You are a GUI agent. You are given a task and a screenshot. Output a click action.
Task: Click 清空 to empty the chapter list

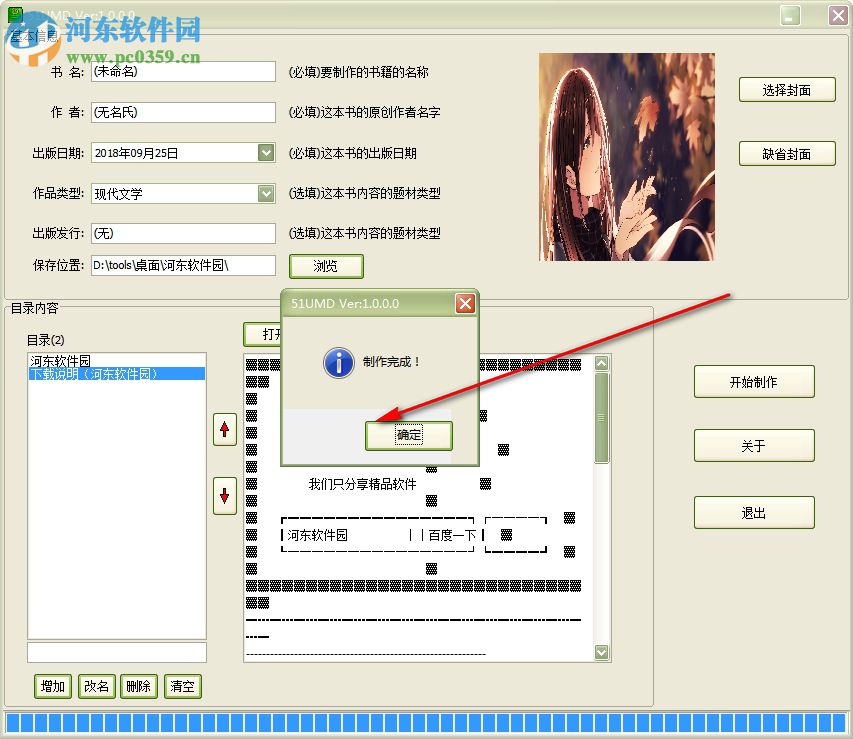182,686
